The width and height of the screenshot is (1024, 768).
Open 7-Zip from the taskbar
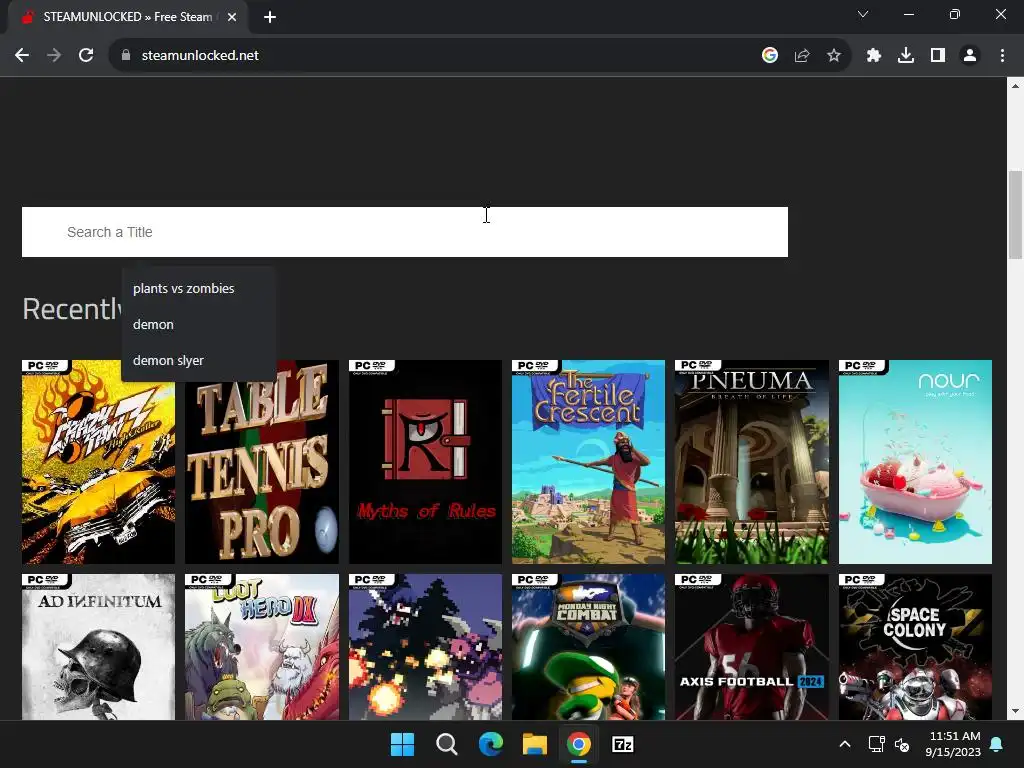623,744
